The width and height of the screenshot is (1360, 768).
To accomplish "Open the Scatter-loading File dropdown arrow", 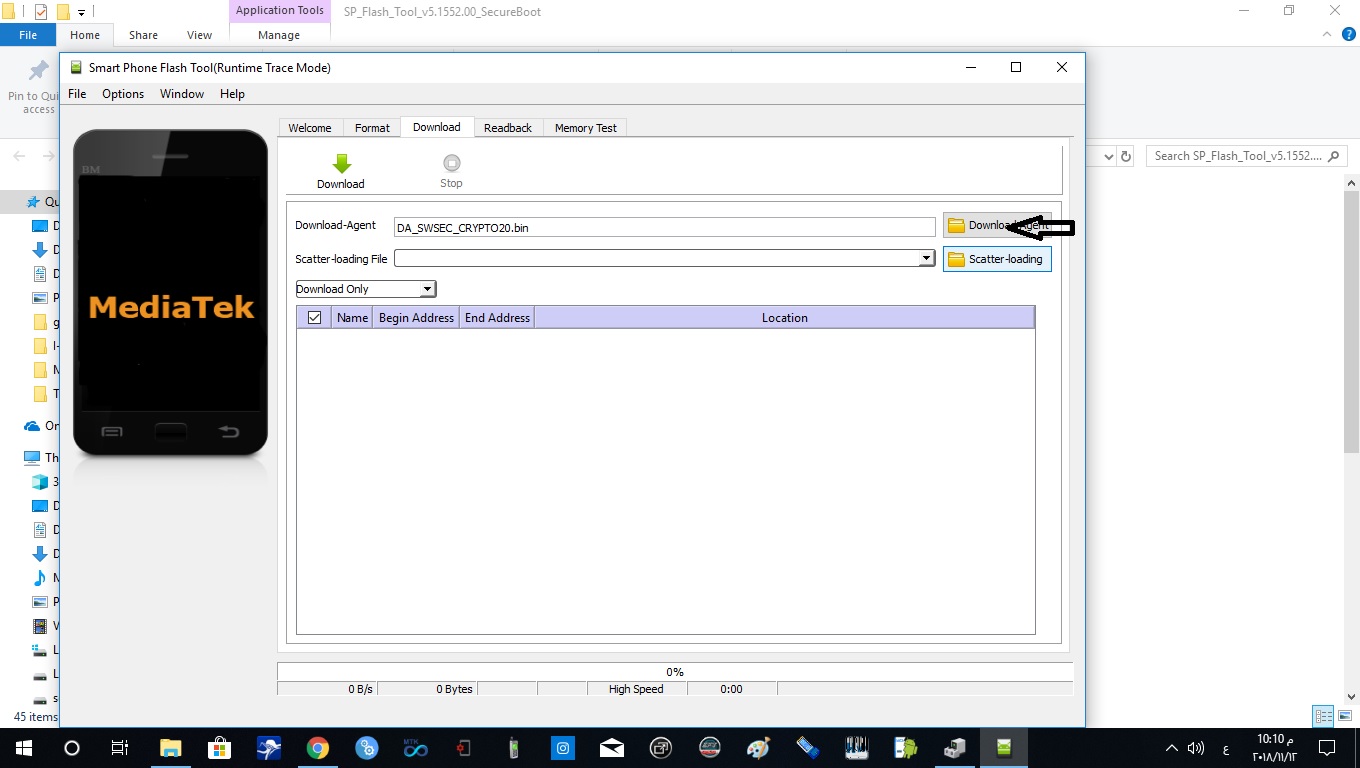I will coord(926,259).
